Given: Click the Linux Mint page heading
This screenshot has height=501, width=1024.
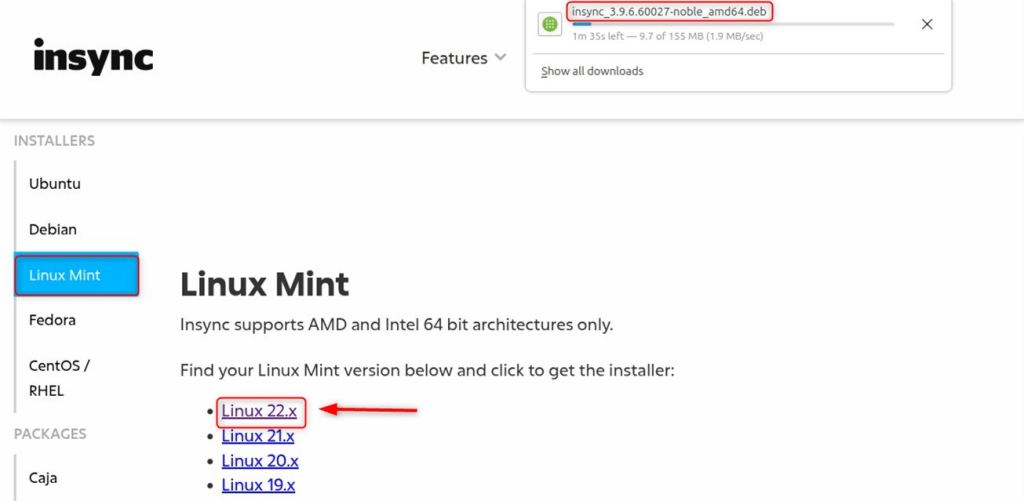Looking at the screenshot, I should [264, 284].
